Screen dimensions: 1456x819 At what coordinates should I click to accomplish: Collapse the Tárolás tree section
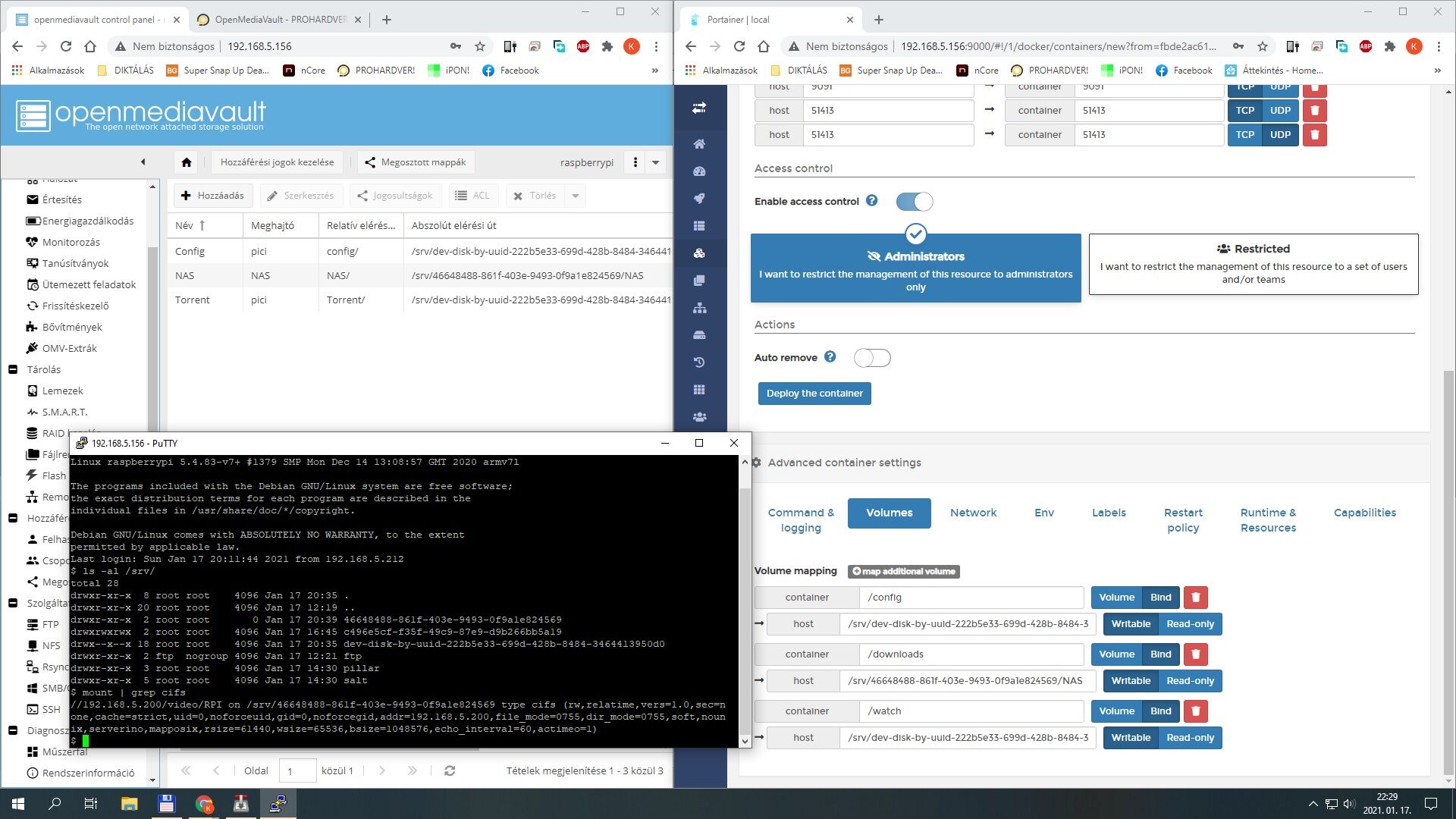[x=13, y=369]
